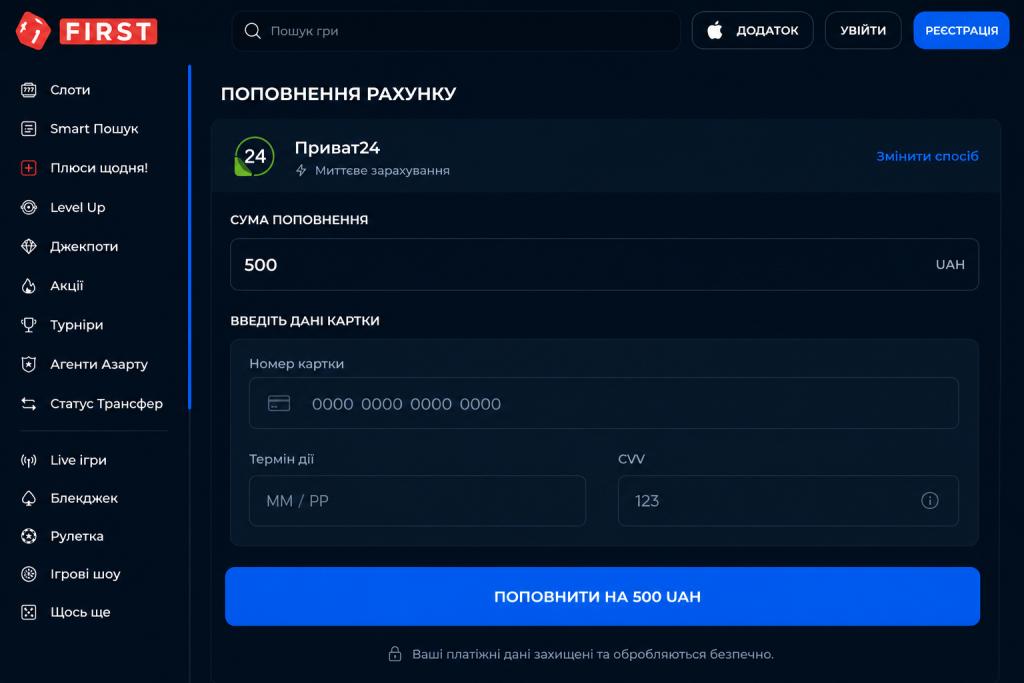Viewport: 1024px width, 683px height.
Task: Click the УВІЙТИ login button
Action: (863, 30)
